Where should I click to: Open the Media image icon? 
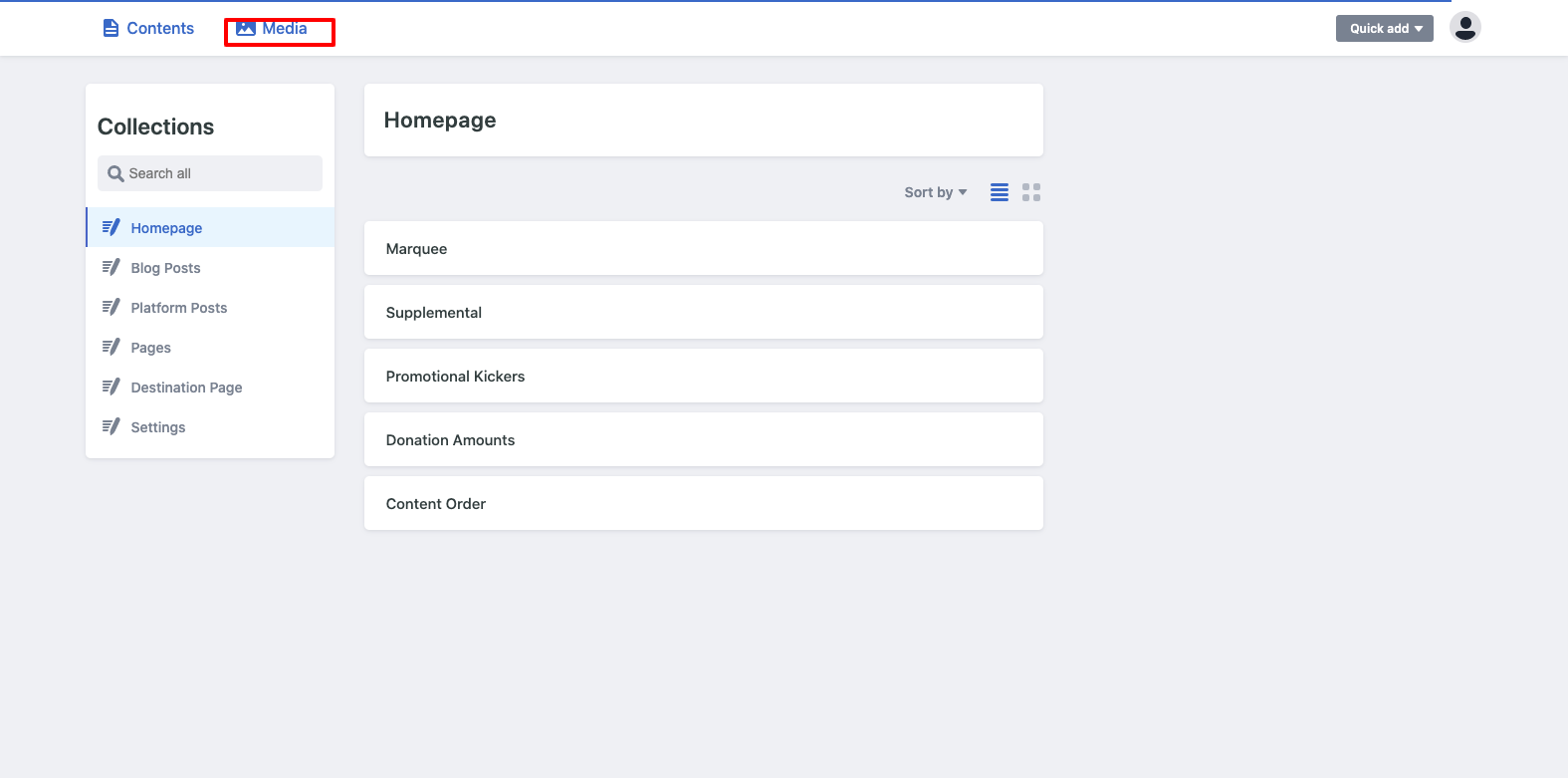(246, 28)
